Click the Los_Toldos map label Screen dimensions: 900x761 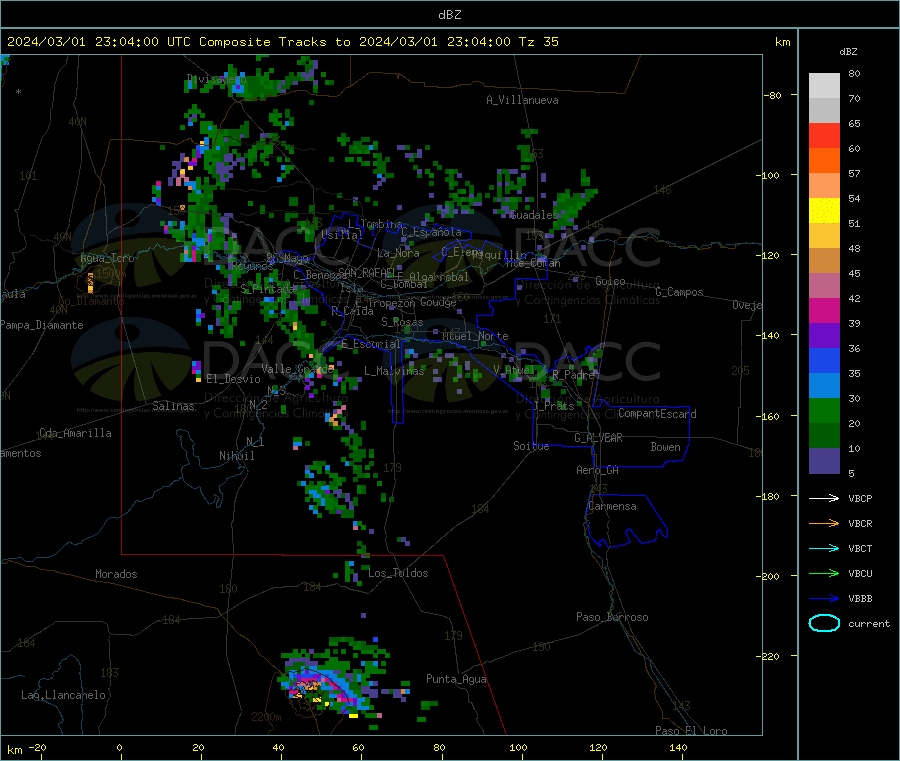point(398,573)
